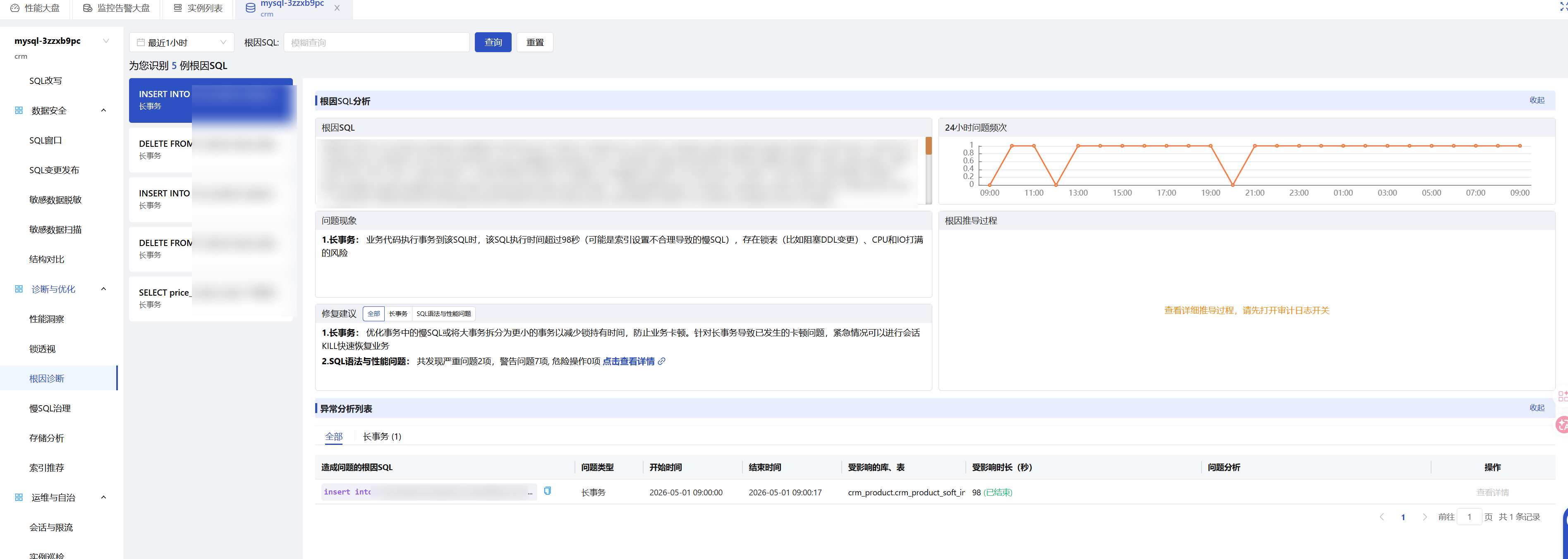Click the 前往 page number input
Image resolution: width=1568 pixels, height=559 pixels.
[x=1470, y=517]
